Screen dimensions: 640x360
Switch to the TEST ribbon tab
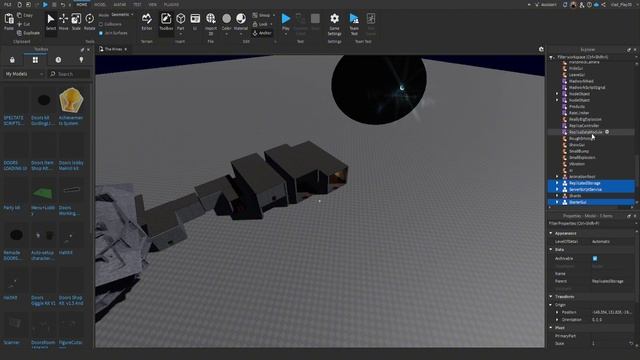coord(137,4)
